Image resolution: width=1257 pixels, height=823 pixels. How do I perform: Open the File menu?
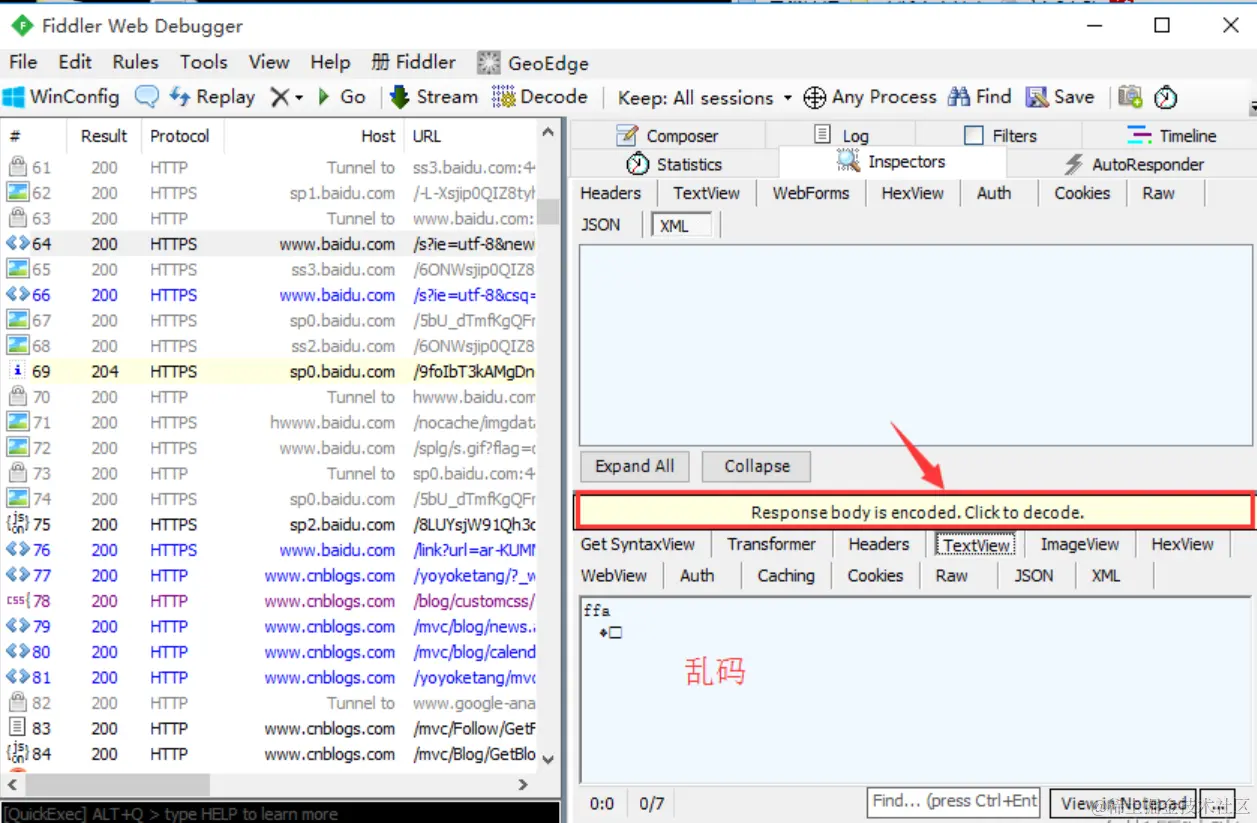click(x=23, y=62)
